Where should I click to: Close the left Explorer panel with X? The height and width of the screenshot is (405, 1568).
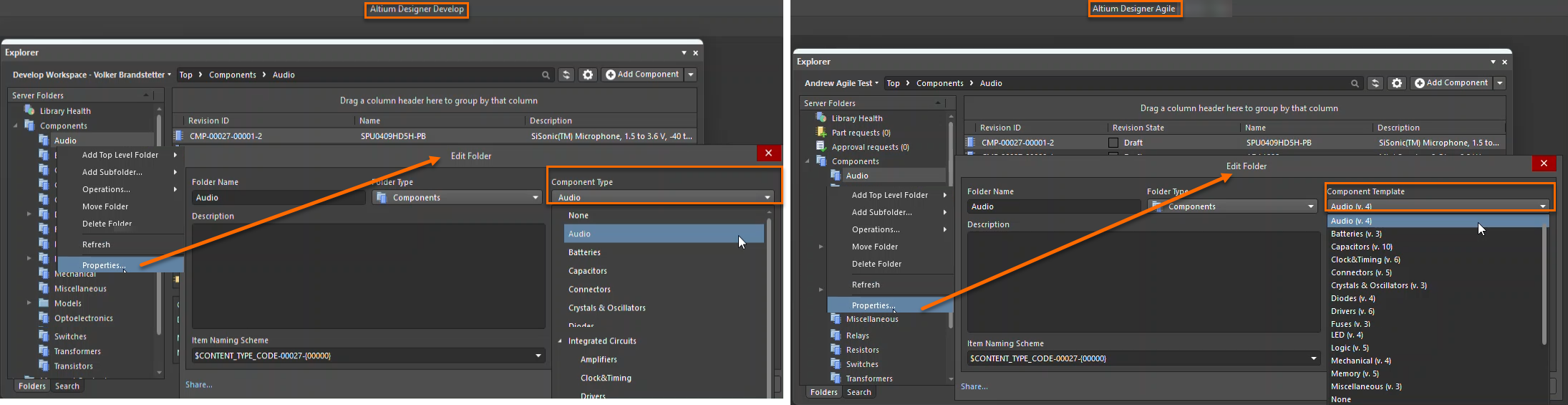pos(695,53)
